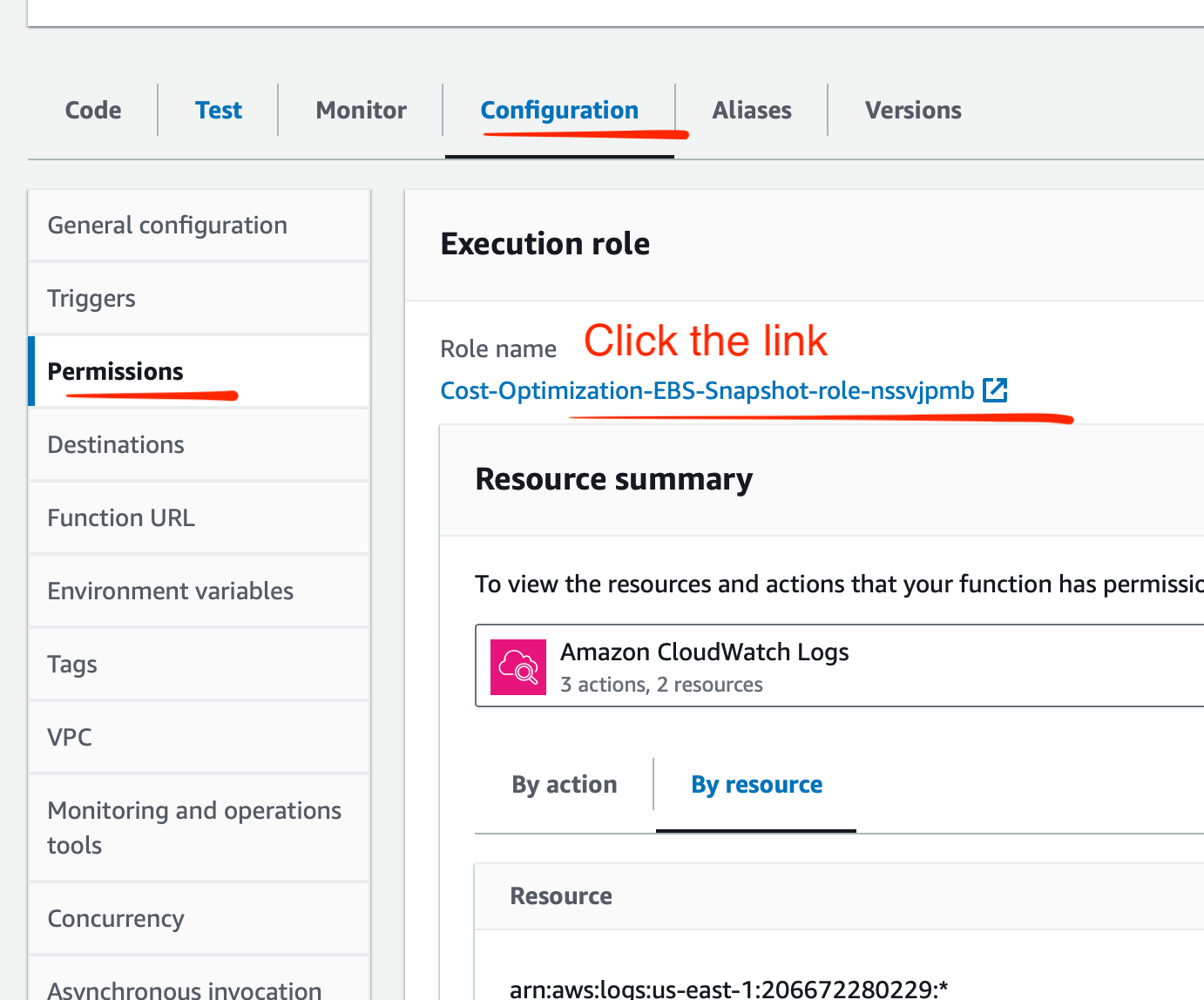Choose Permissions in the left menu
Screen dimensions: 1204x1000
pyautogui.click(x=115, y=372)
